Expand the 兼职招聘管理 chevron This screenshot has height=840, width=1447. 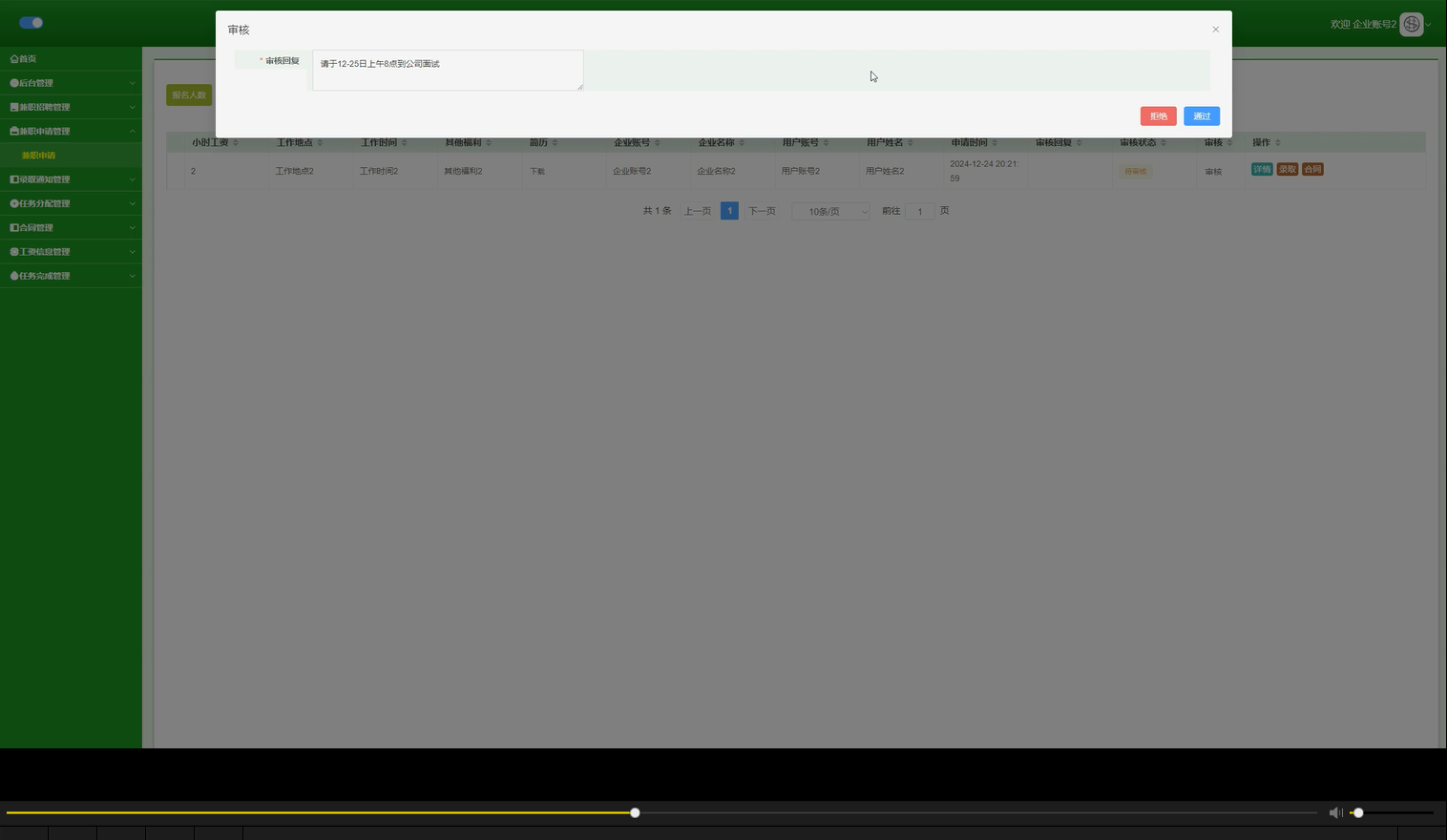click(133, 107)
